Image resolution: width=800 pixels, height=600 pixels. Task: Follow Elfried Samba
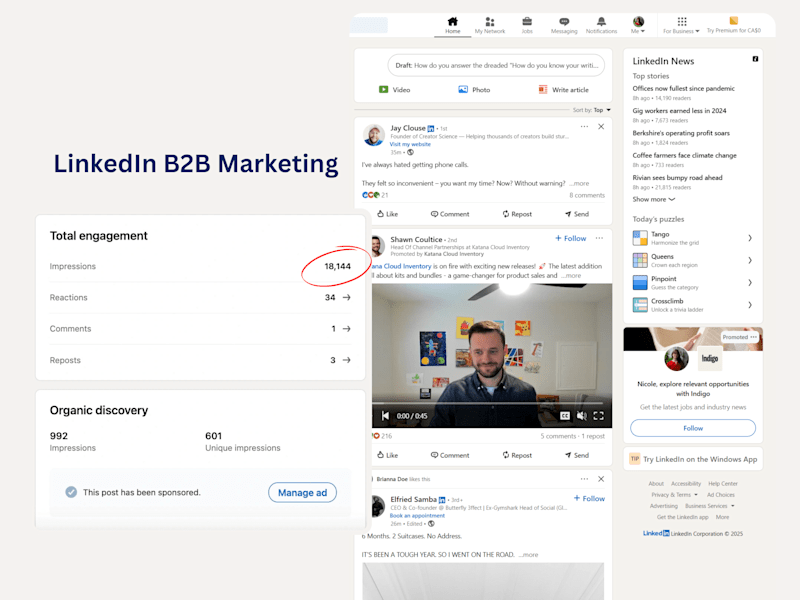click(x=589, y=498)
